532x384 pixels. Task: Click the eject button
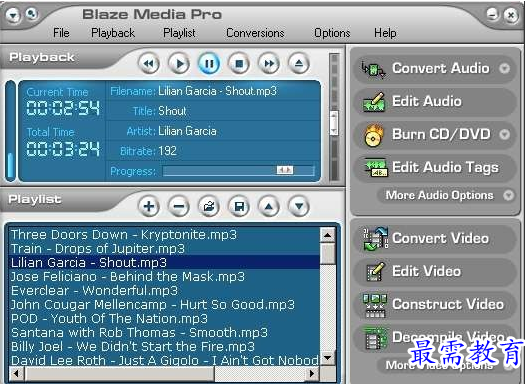click(x=299, y=64)
